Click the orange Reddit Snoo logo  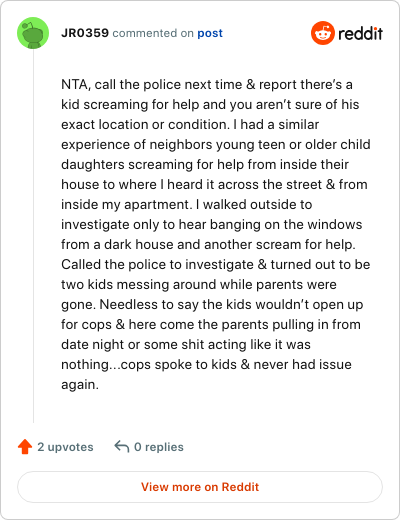[x=323, y=33]
